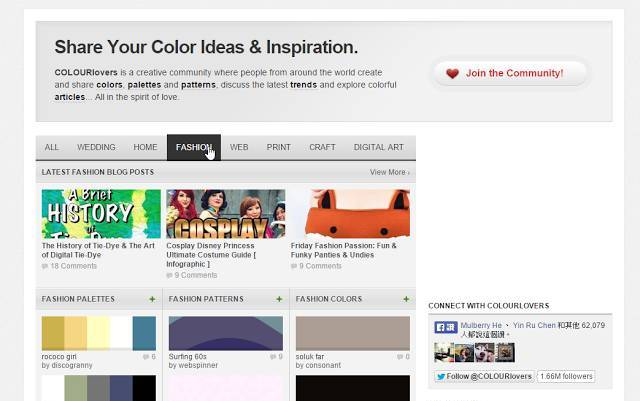
Task: Click the plus icon beside Fashion Palettes
Action: pyautogui.click(x=152, y=299)
